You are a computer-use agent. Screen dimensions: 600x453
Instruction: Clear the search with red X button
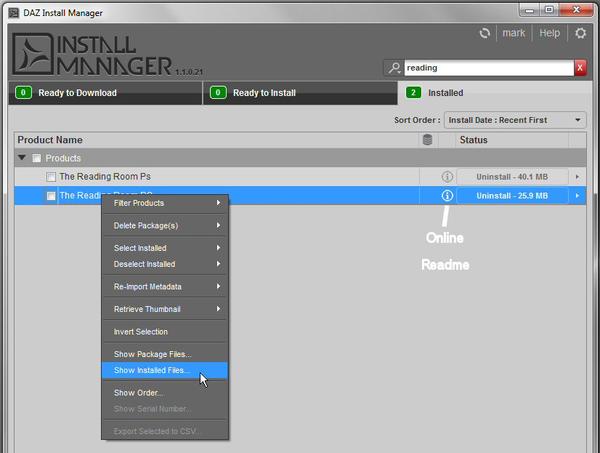(x=580, y=68)
